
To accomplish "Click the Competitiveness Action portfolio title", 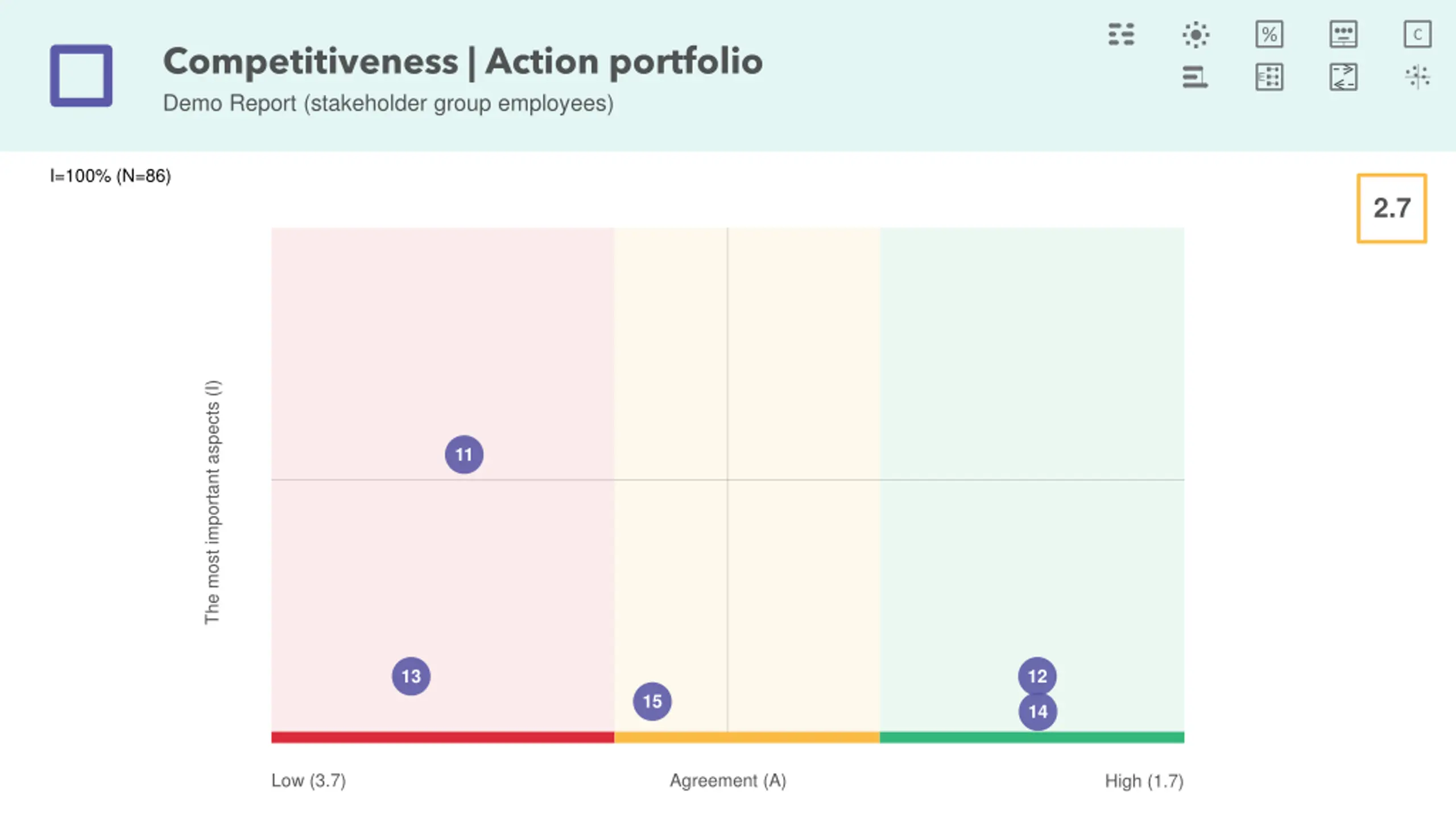I will [462, 61].
